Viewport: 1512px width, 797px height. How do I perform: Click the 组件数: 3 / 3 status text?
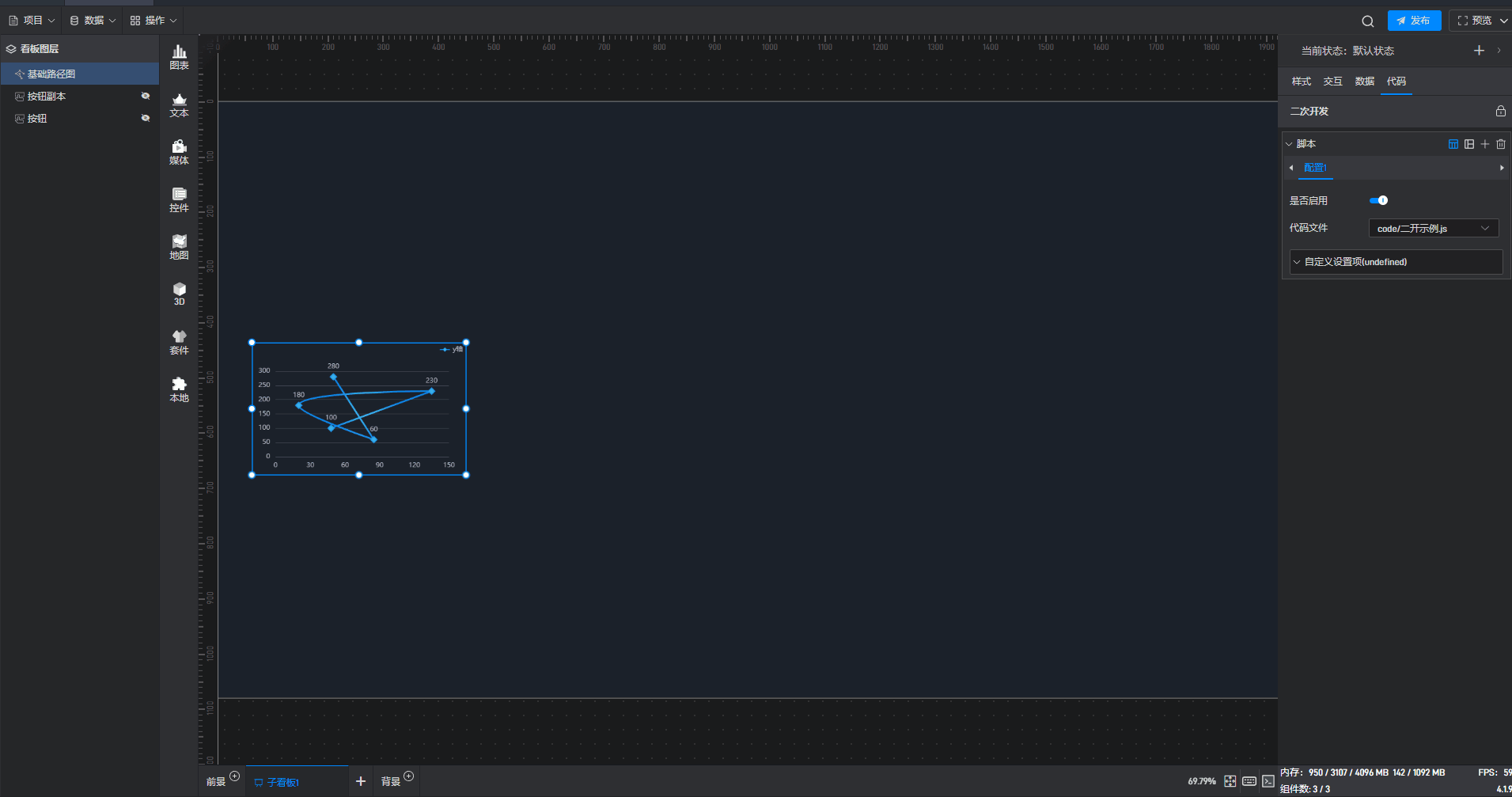(x=1305, y=789)
